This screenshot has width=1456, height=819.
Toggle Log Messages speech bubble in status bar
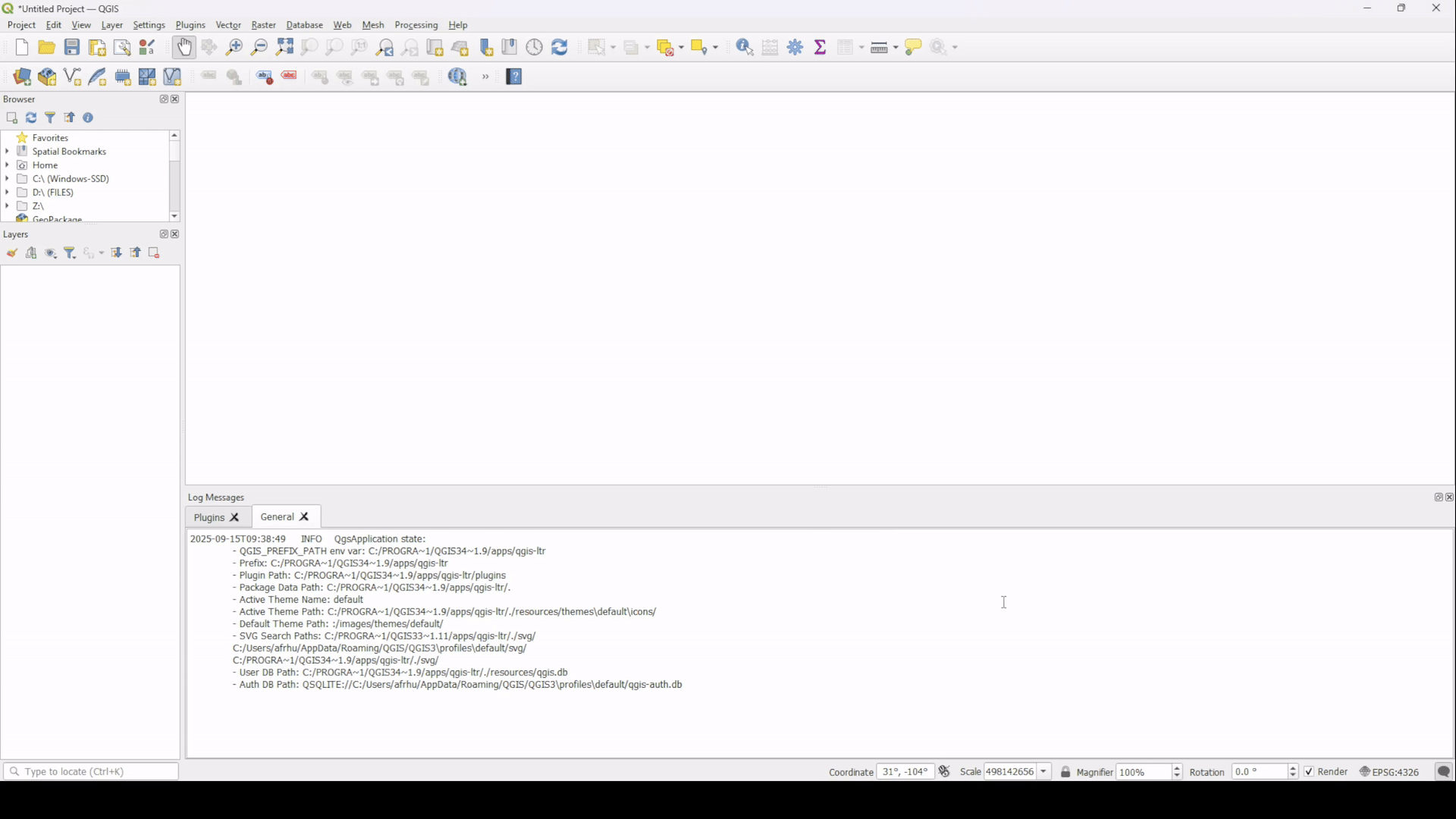[1444, 772]
